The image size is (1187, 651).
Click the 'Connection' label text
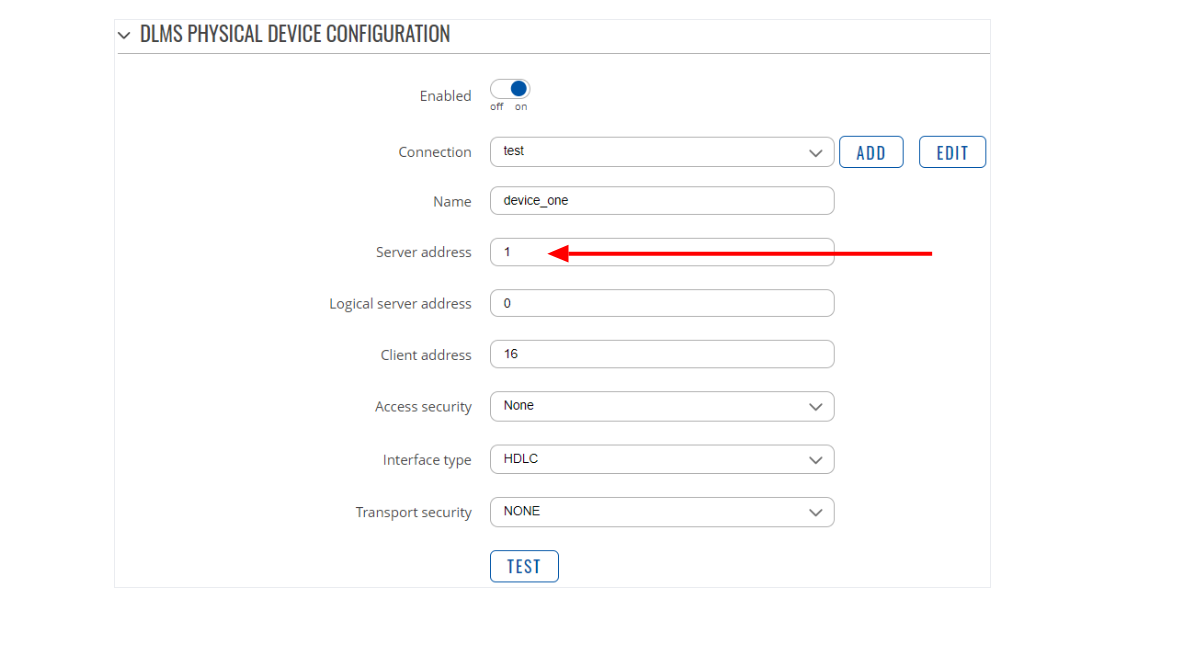(434, 152)
